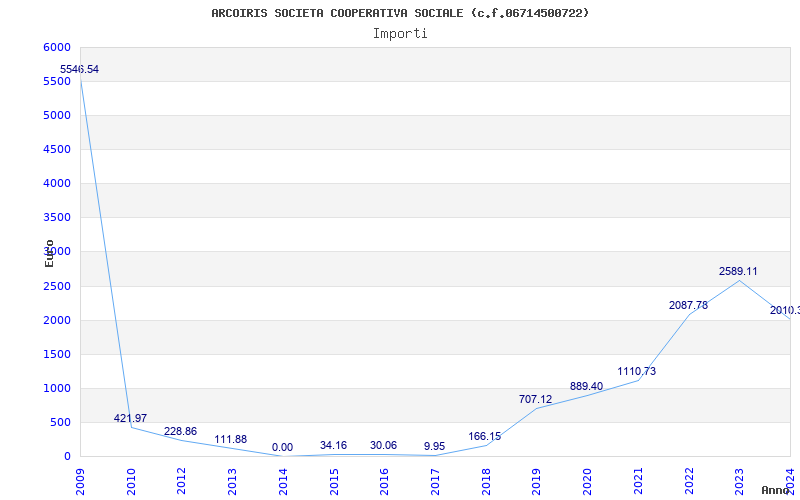
Task: Click the 4000 value on Euro axis
Action: tap(57, 183)
